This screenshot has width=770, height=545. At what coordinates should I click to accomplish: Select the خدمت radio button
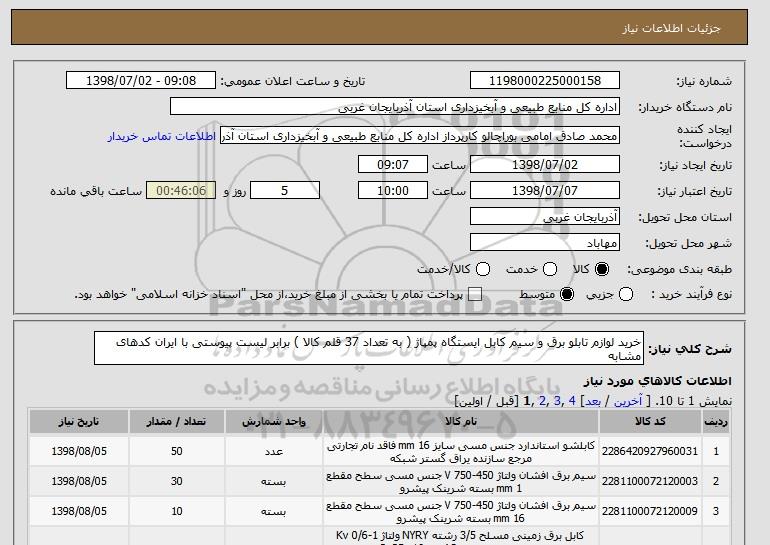point(550,269)
